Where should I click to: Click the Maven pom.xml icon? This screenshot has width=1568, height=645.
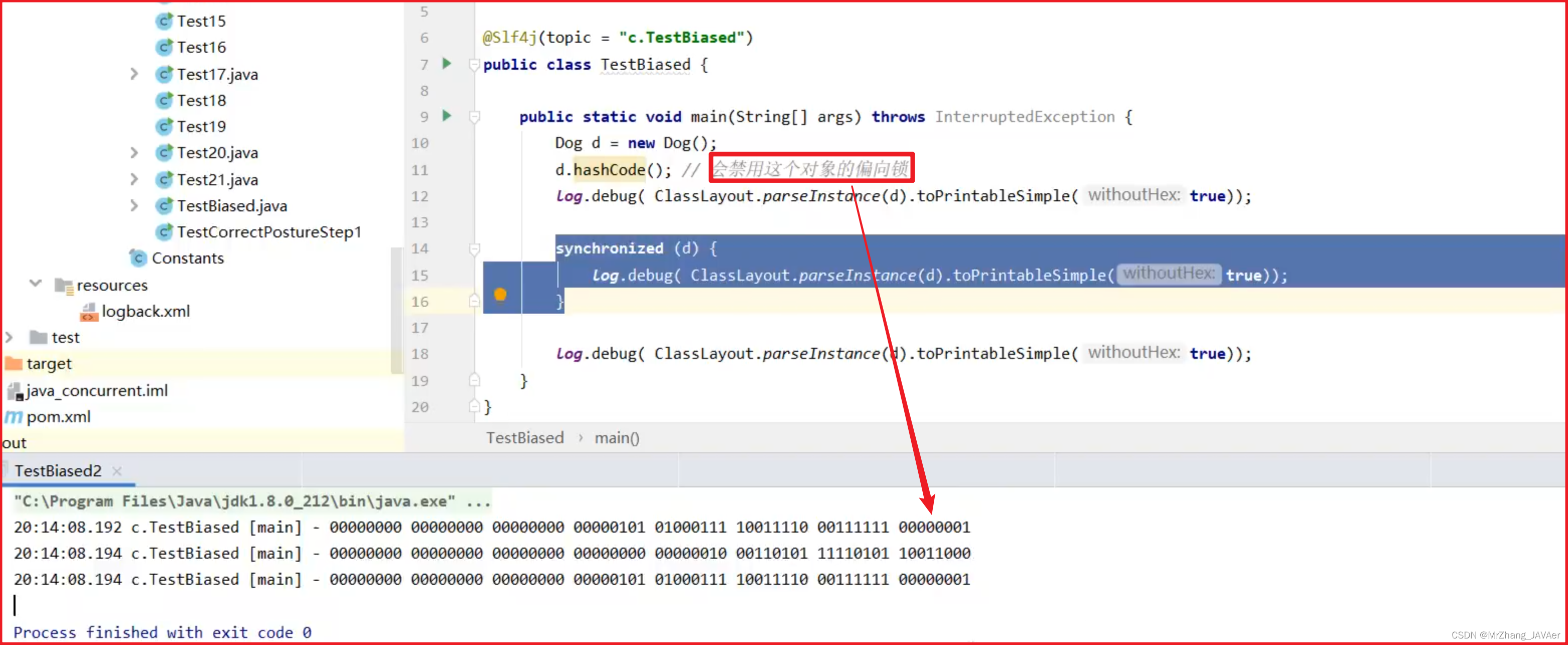coord(14,417)
